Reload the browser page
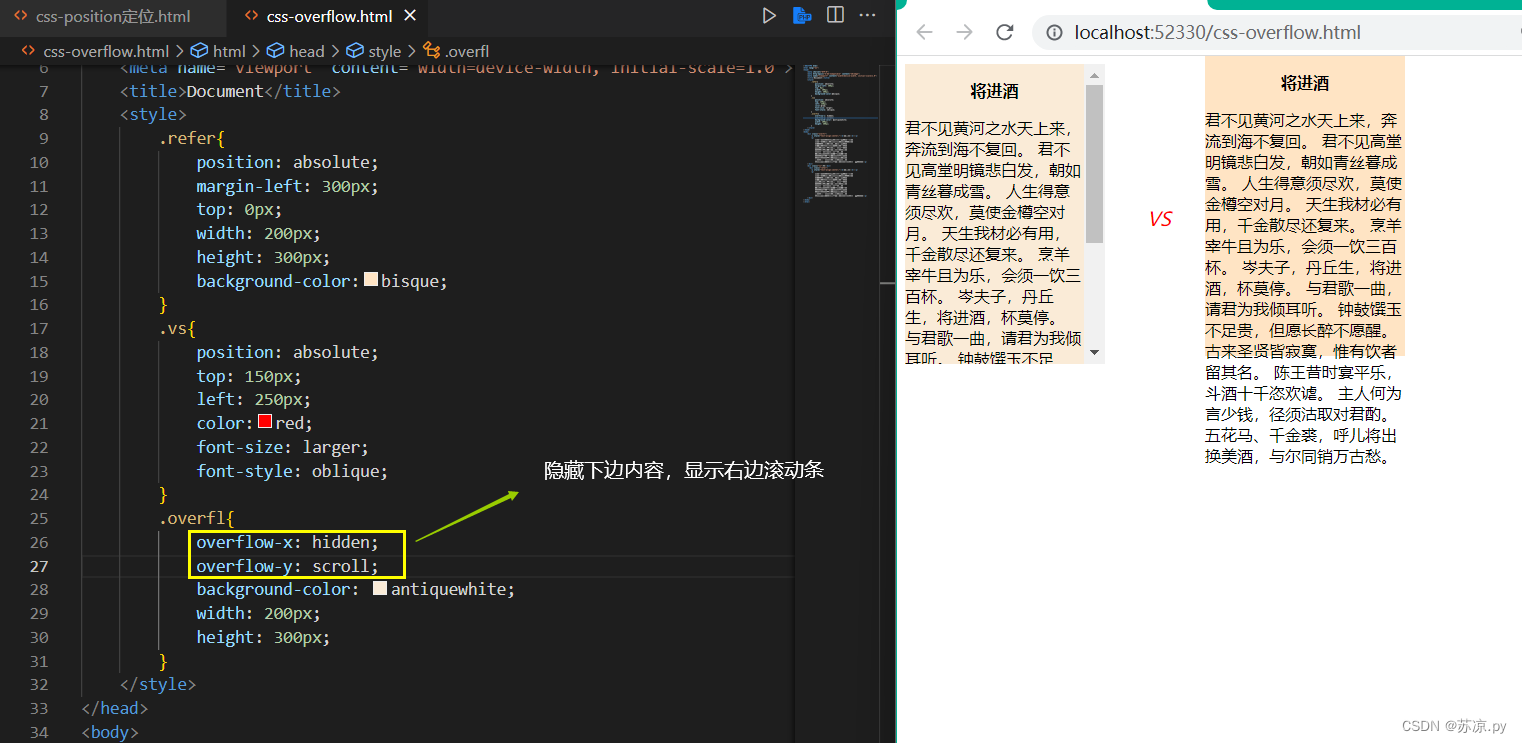Image resolution: width=1522 pixels, height=743 pixels. (1005, 32)
